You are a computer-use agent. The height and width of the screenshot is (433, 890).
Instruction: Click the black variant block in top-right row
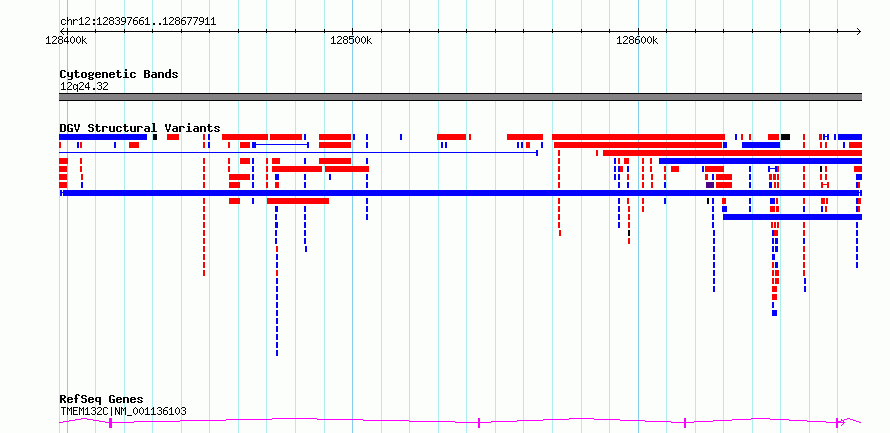[785, 137]
